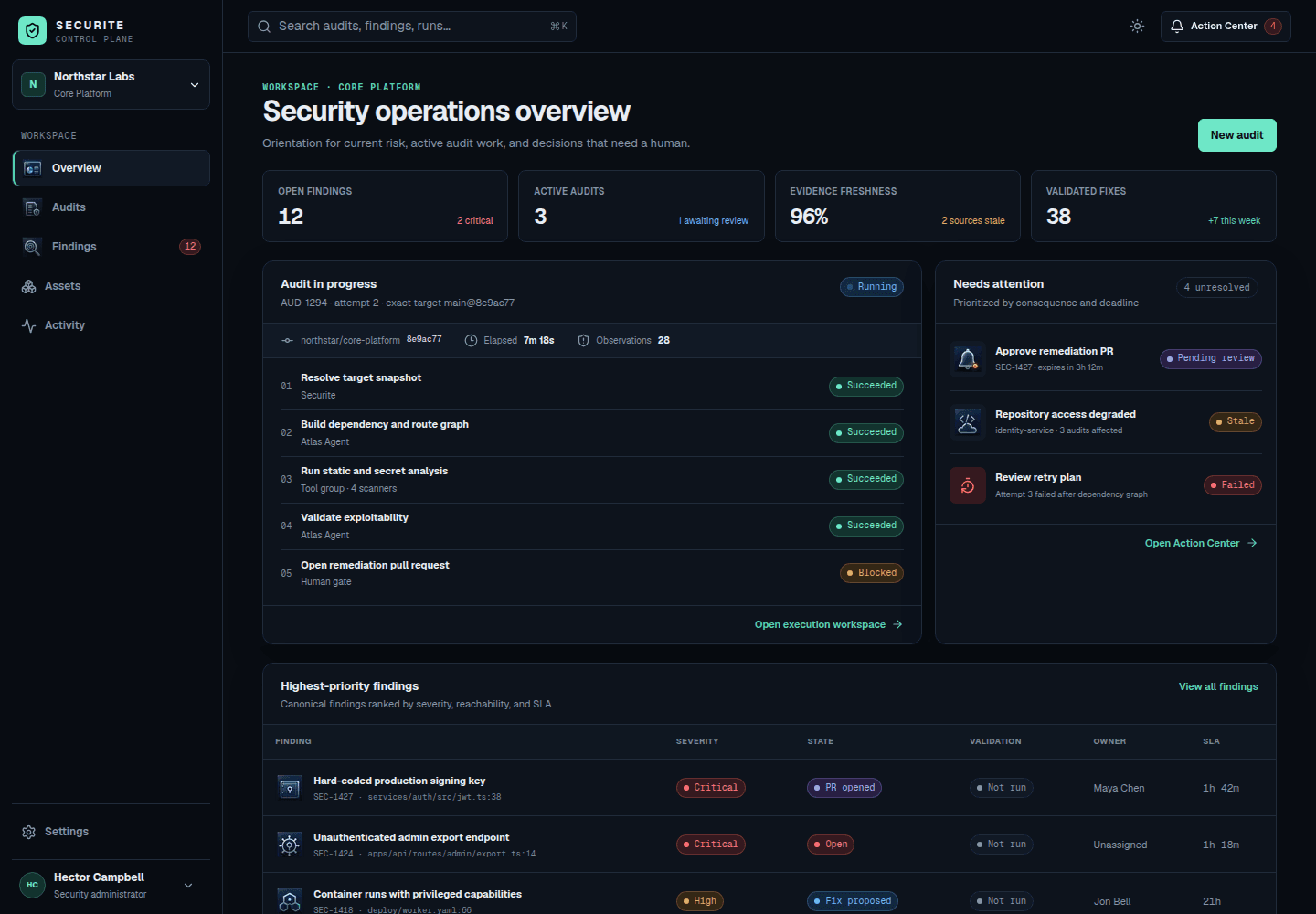
Task: Click the Fix proposed state pill
Action: coord(853,901)
